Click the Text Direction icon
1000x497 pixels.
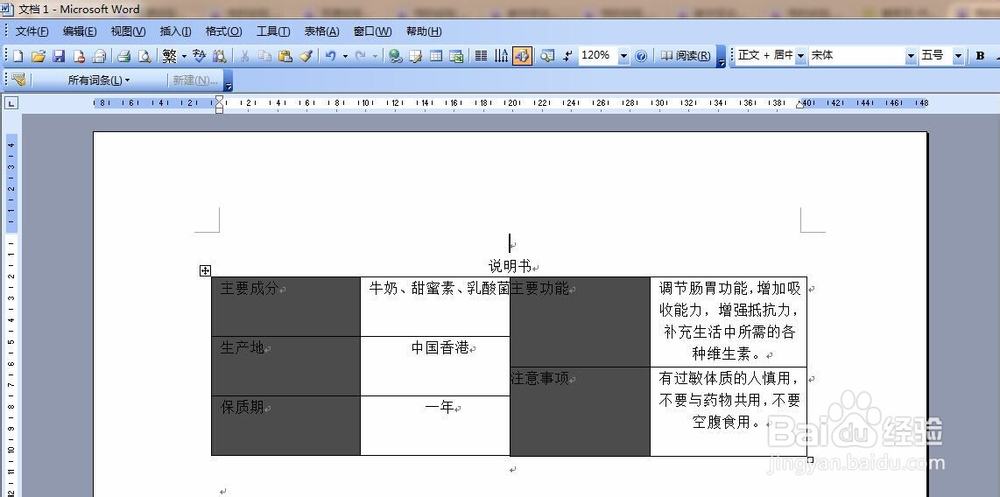pos(501,56)
